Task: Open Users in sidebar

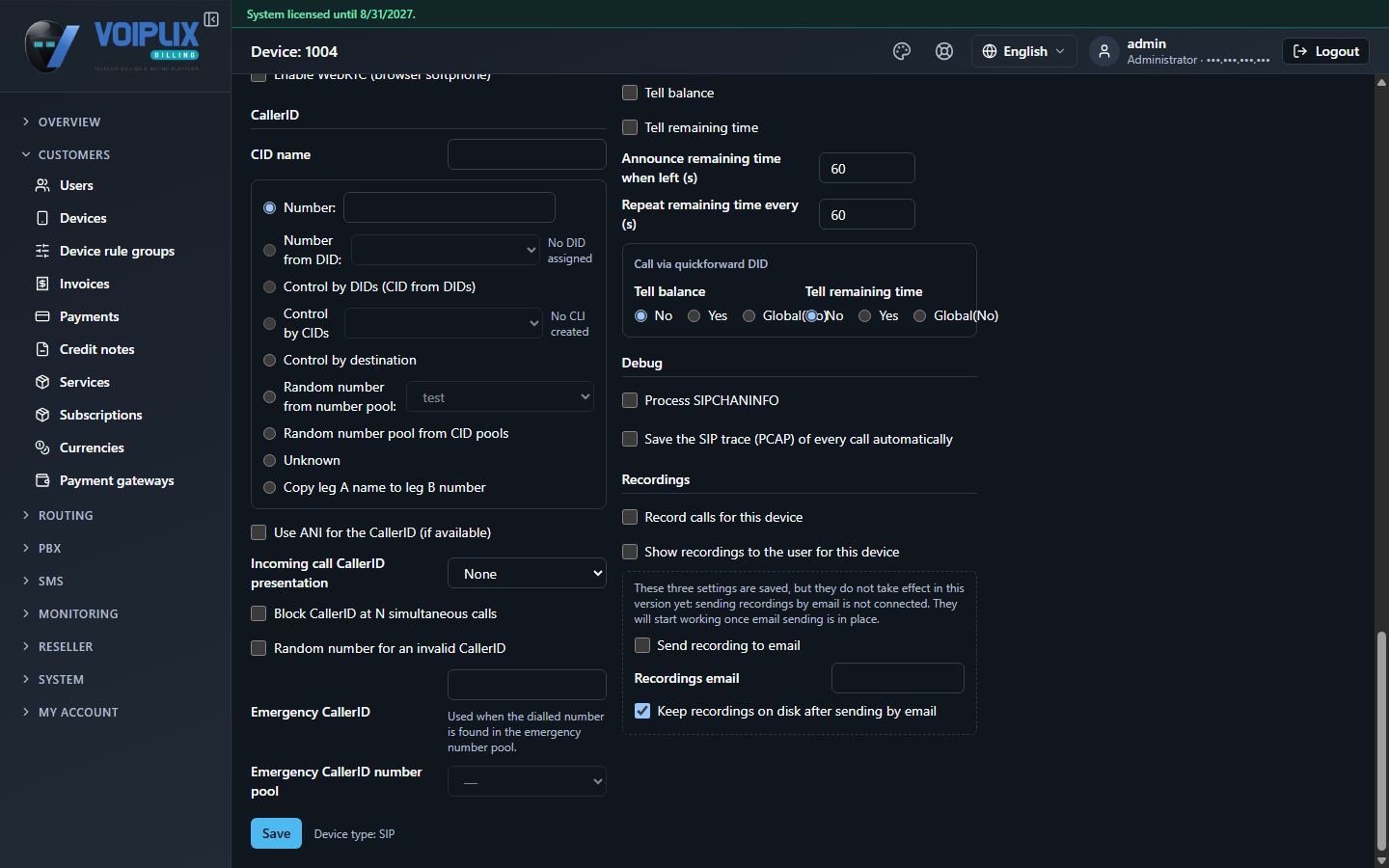Action: pyautogui.click(x=76, y=185)
